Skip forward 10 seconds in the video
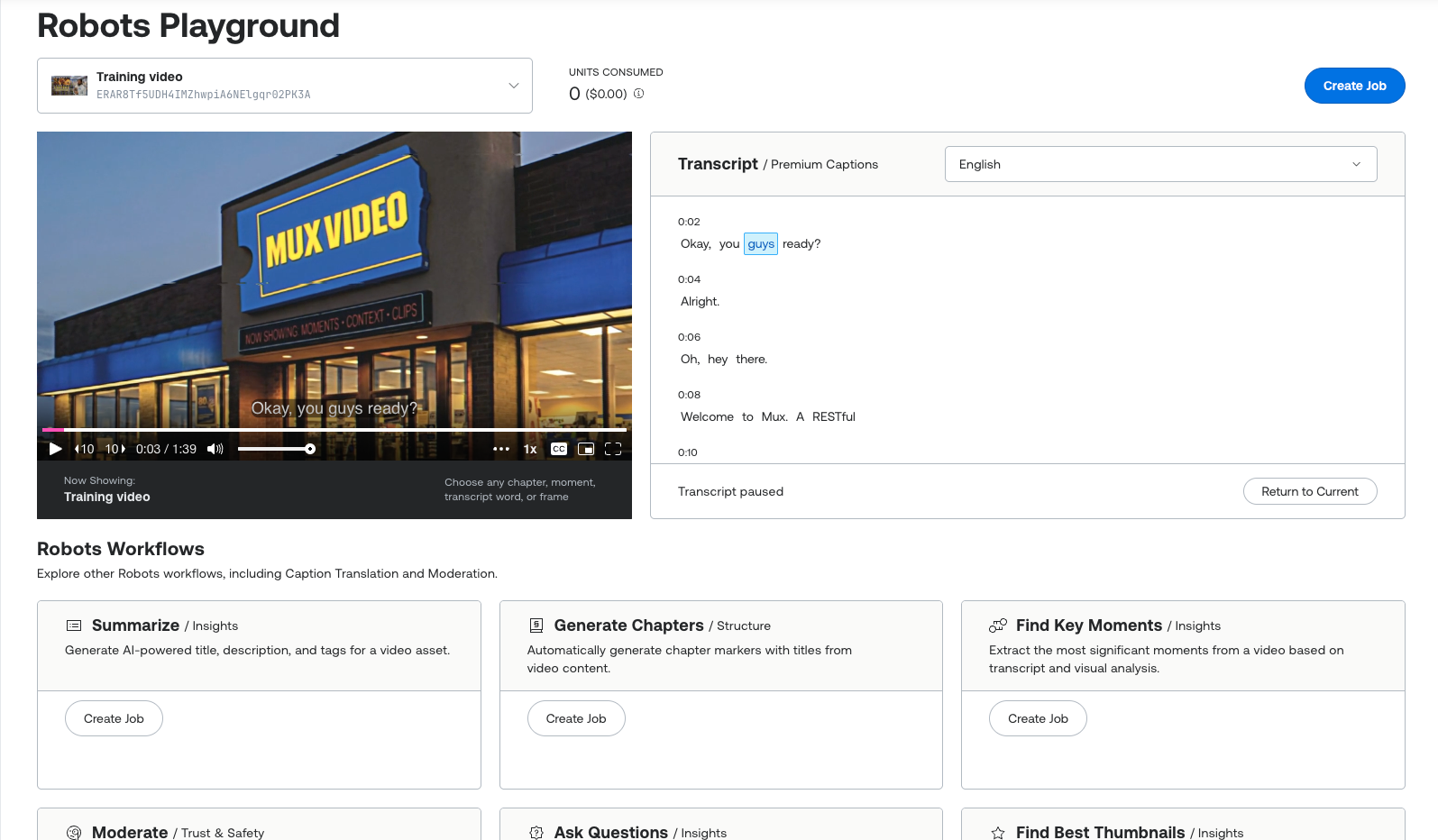 [115, 449]
